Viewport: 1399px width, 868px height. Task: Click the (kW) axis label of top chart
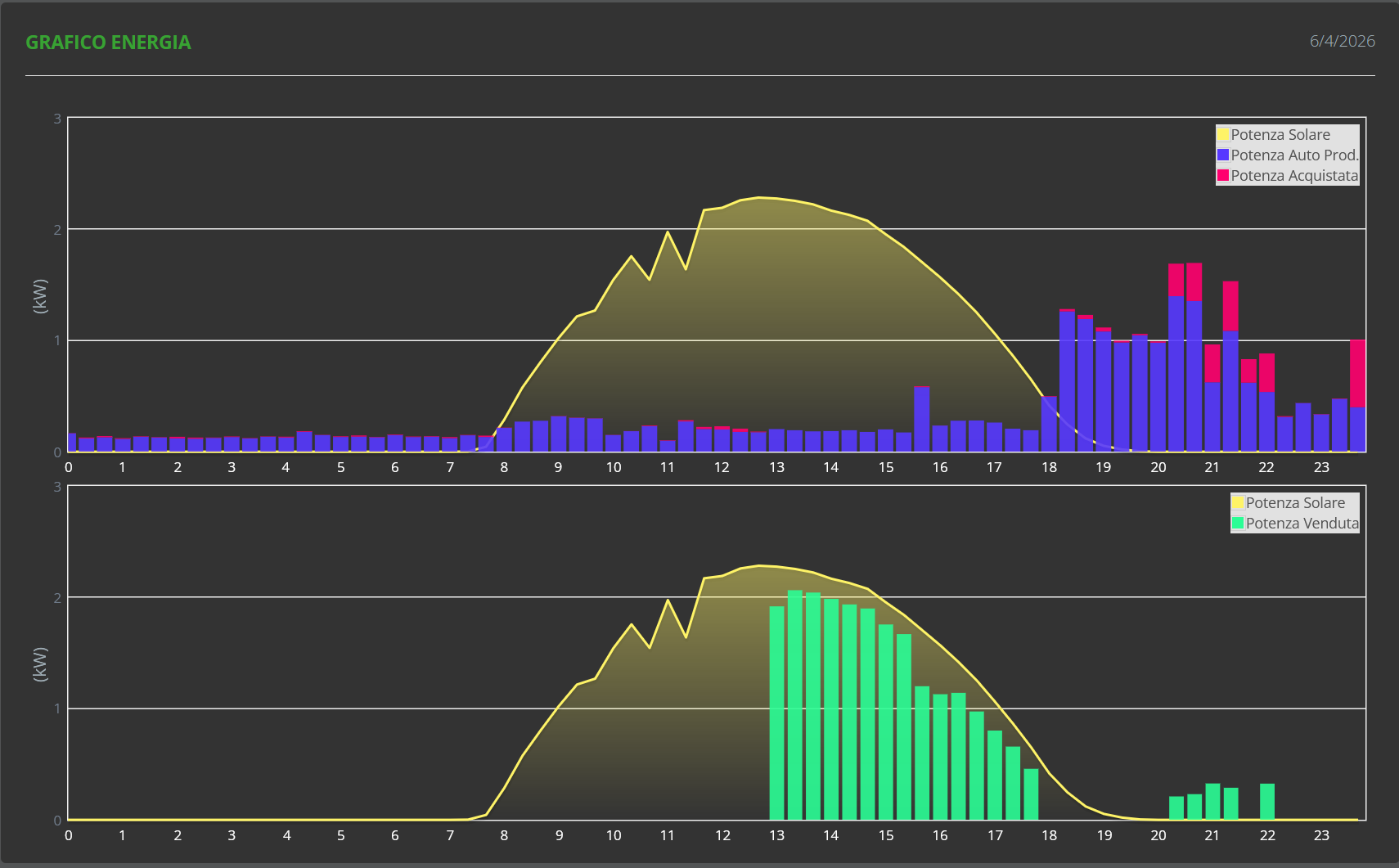click(x=40, y=296)
